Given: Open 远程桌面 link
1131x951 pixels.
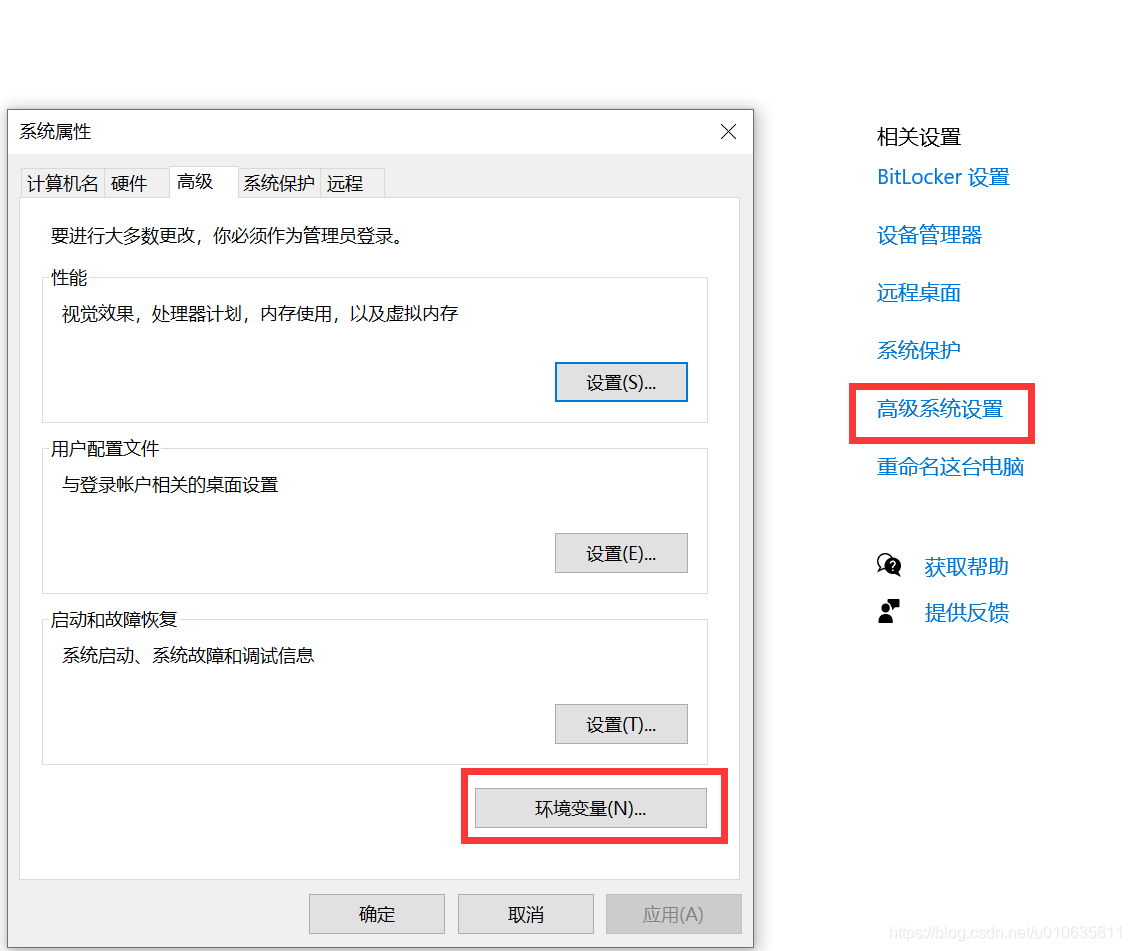Looking at the screenshot, I should pyautogui.click(x=918, y=292).
